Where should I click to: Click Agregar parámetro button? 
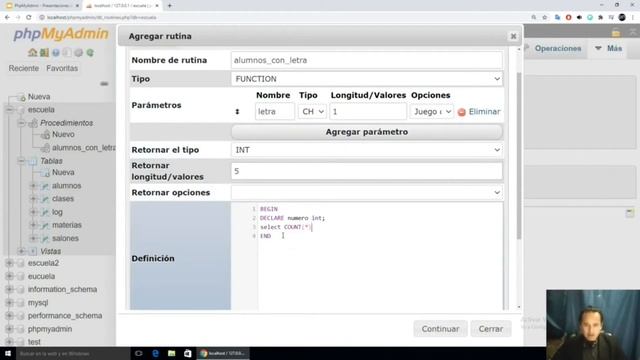[367, 132]
